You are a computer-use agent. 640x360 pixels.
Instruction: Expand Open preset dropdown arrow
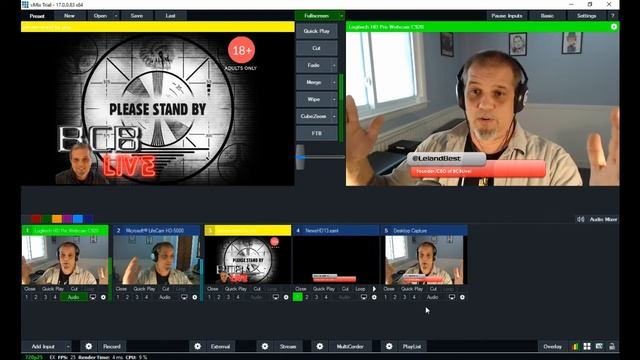tap(116, 16)
